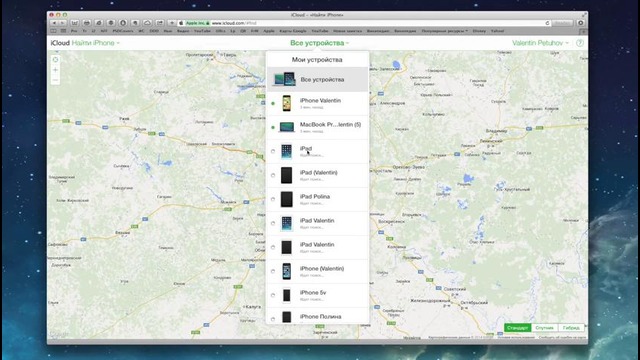640x360 pixels.
Task: Open the Disney bookmark
Action: [x=479, y=31]
